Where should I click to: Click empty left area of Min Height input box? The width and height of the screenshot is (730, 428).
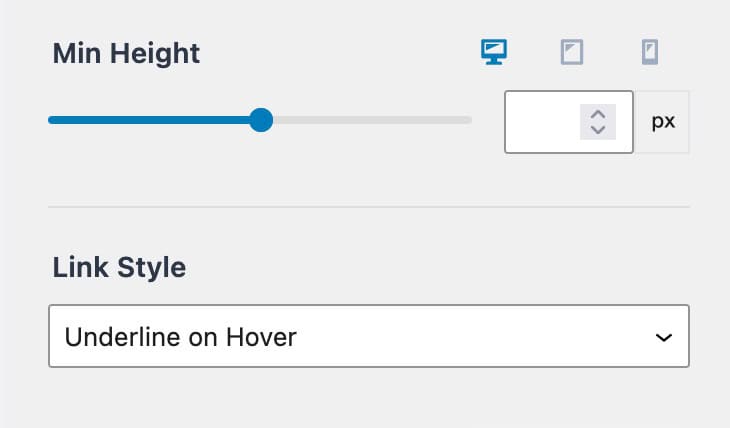(x=530, y=122)
